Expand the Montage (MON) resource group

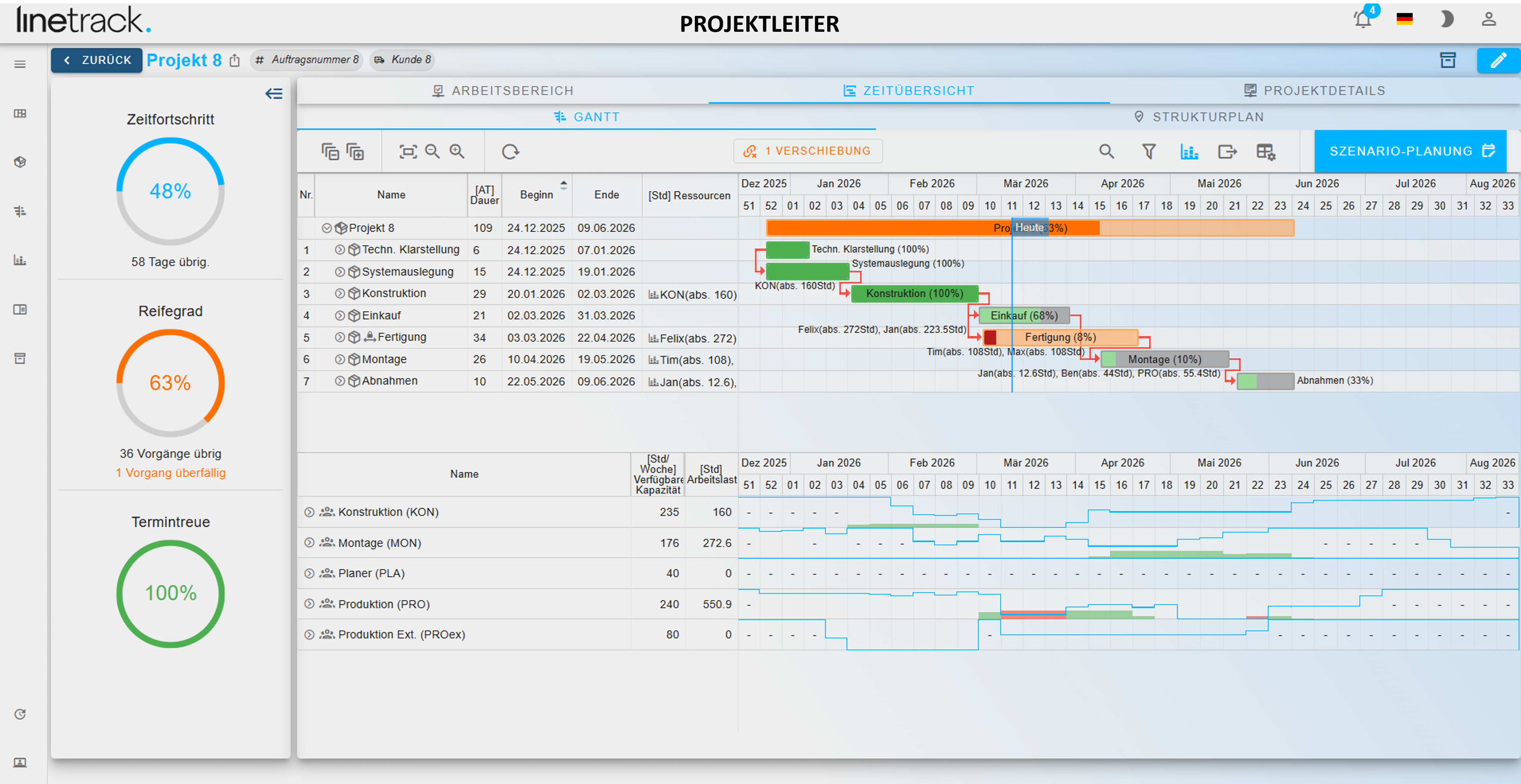pos(309,542)
